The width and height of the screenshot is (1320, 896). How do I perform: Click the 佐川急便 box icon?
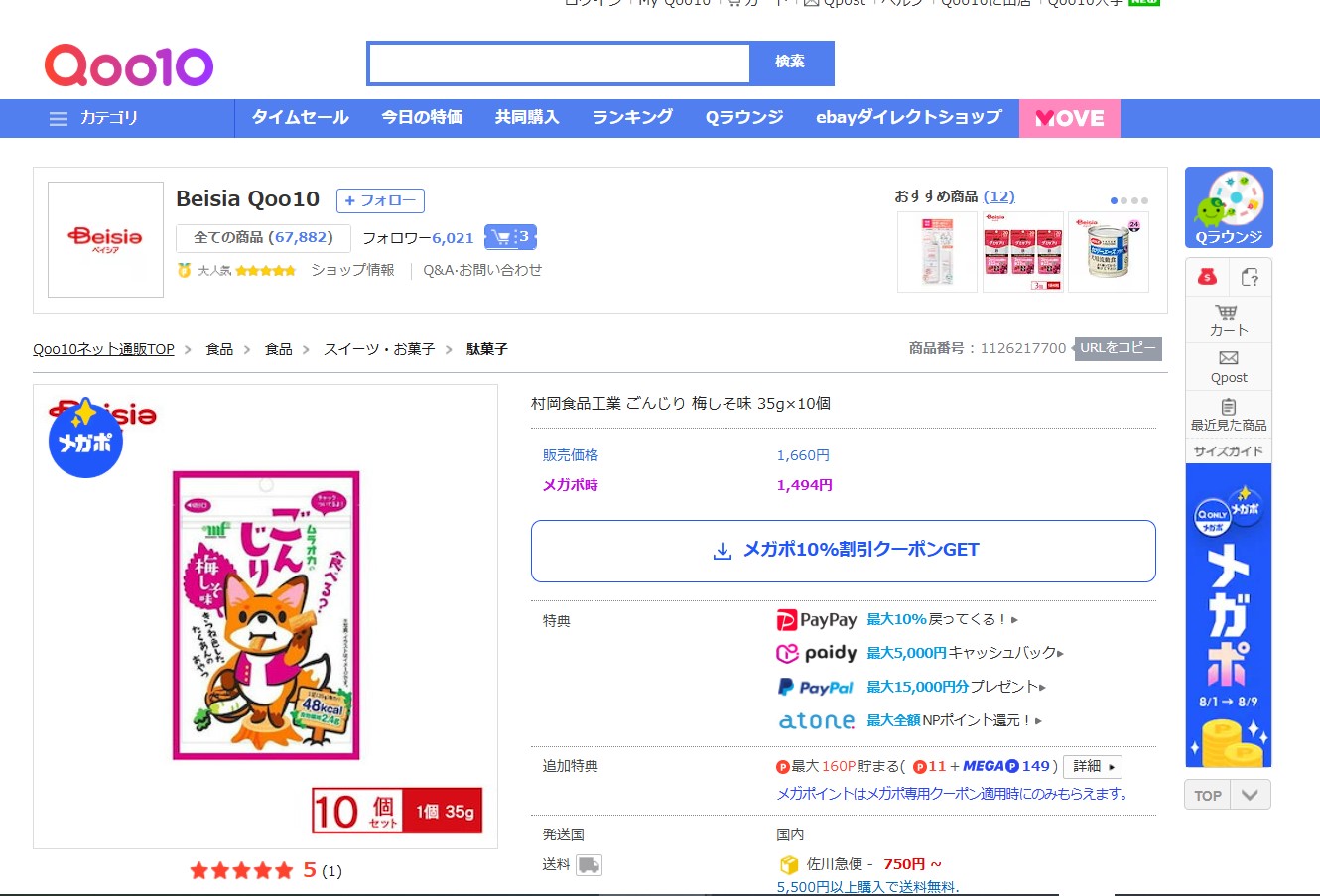point(789,865)
